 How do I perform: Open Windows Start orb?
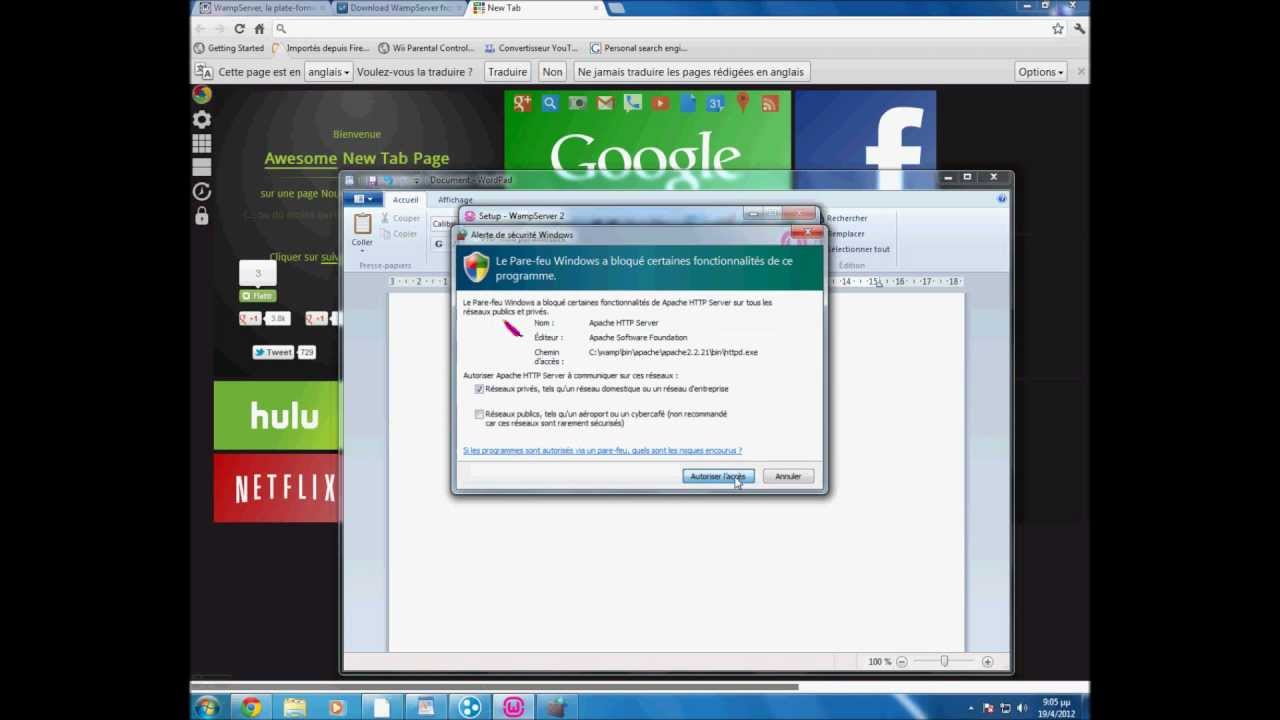[207, 708]
